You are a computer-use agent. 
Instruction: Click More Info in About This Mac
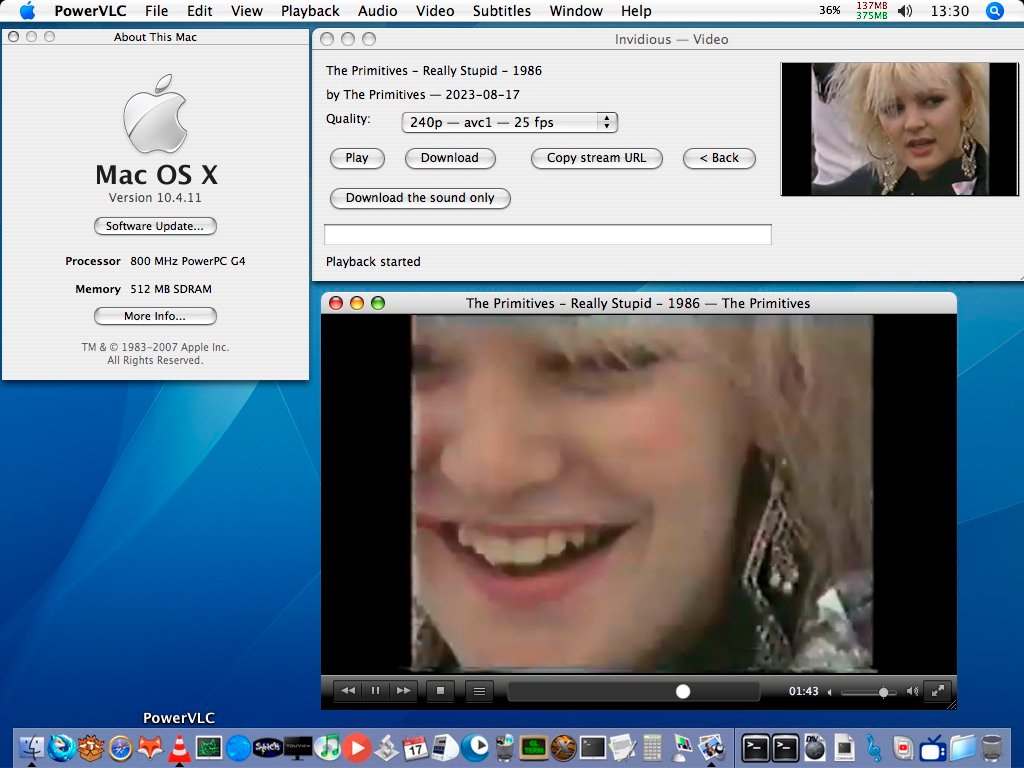tap(155, 316)
